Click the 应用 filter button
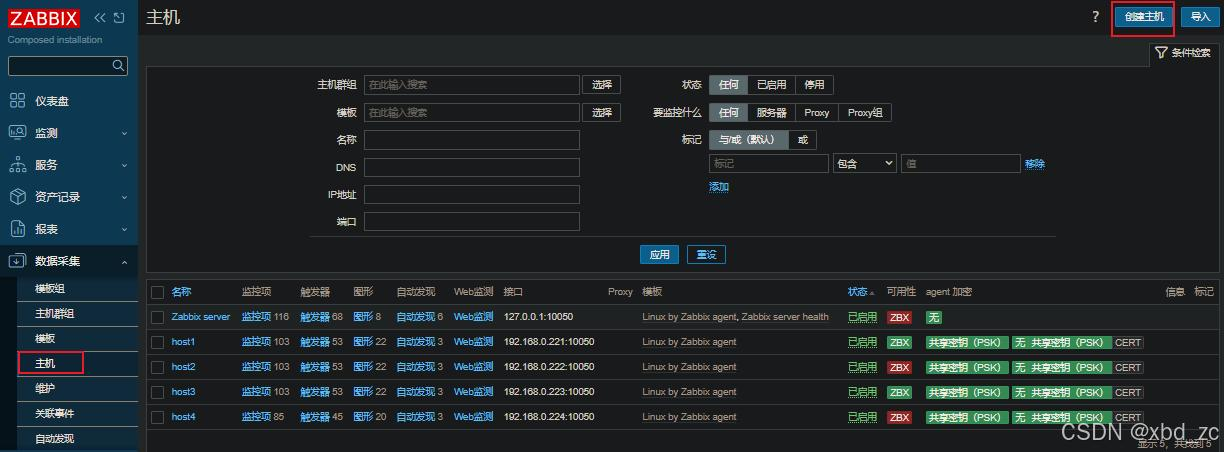 pos(660,255)
